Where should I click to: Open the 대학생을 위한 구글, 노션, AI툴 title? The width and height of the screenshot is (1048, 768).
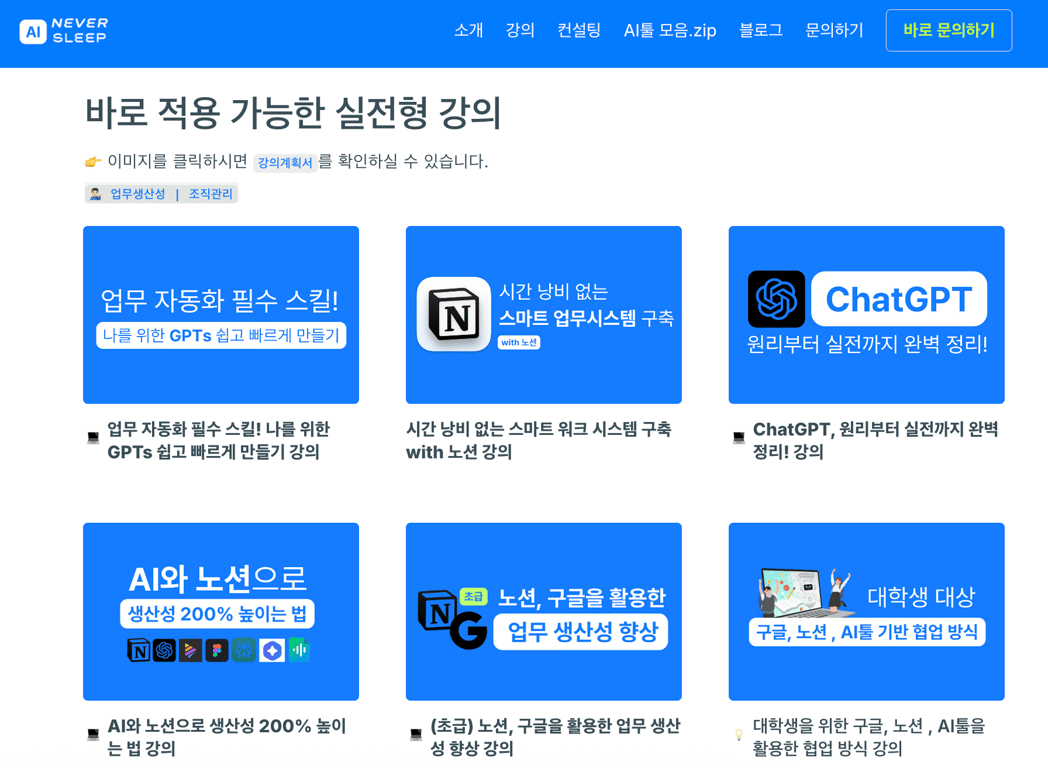[869, 737]
